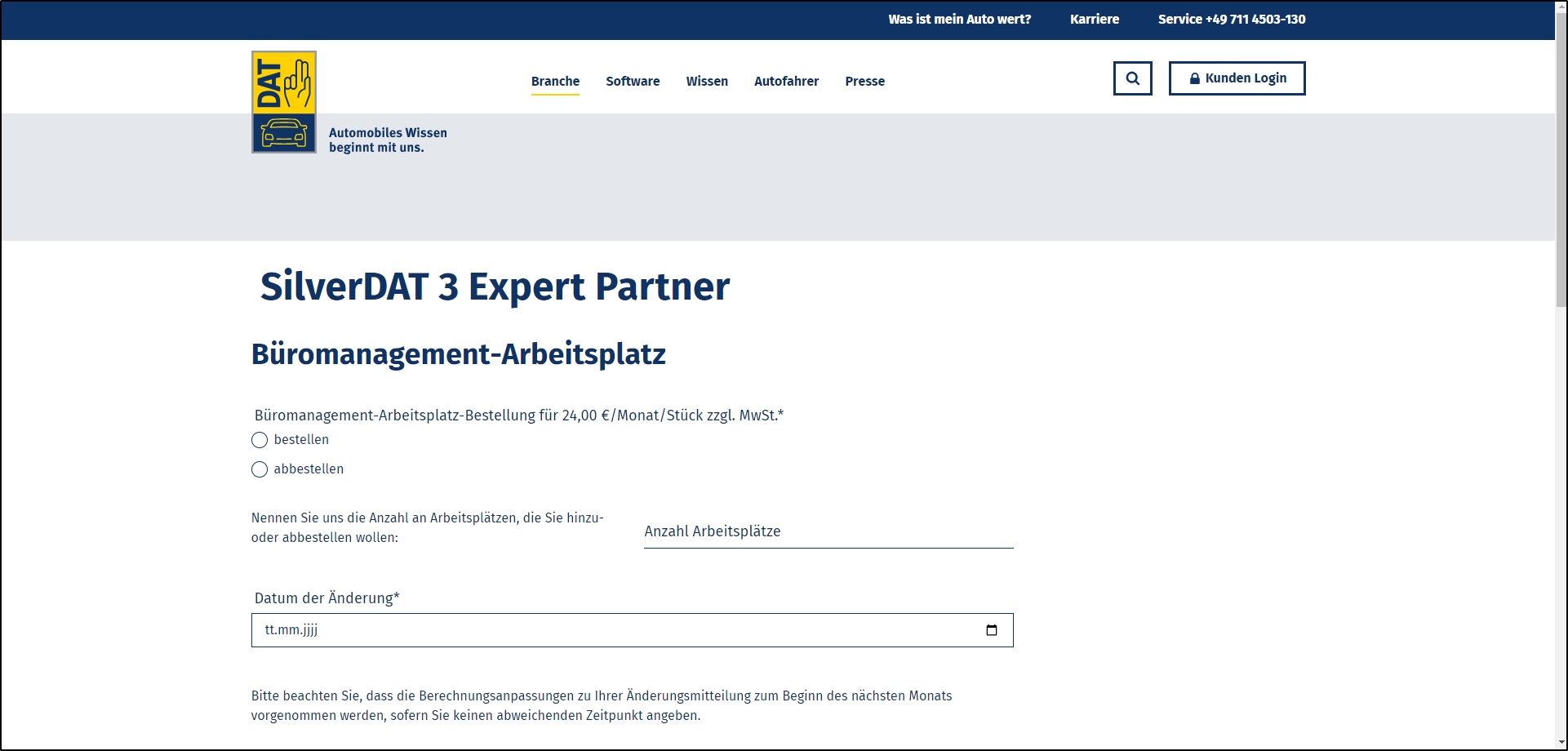The width and height of the screenshot is (1568, 751).
Task: Open the Software menu
Action: click(633, 81)
